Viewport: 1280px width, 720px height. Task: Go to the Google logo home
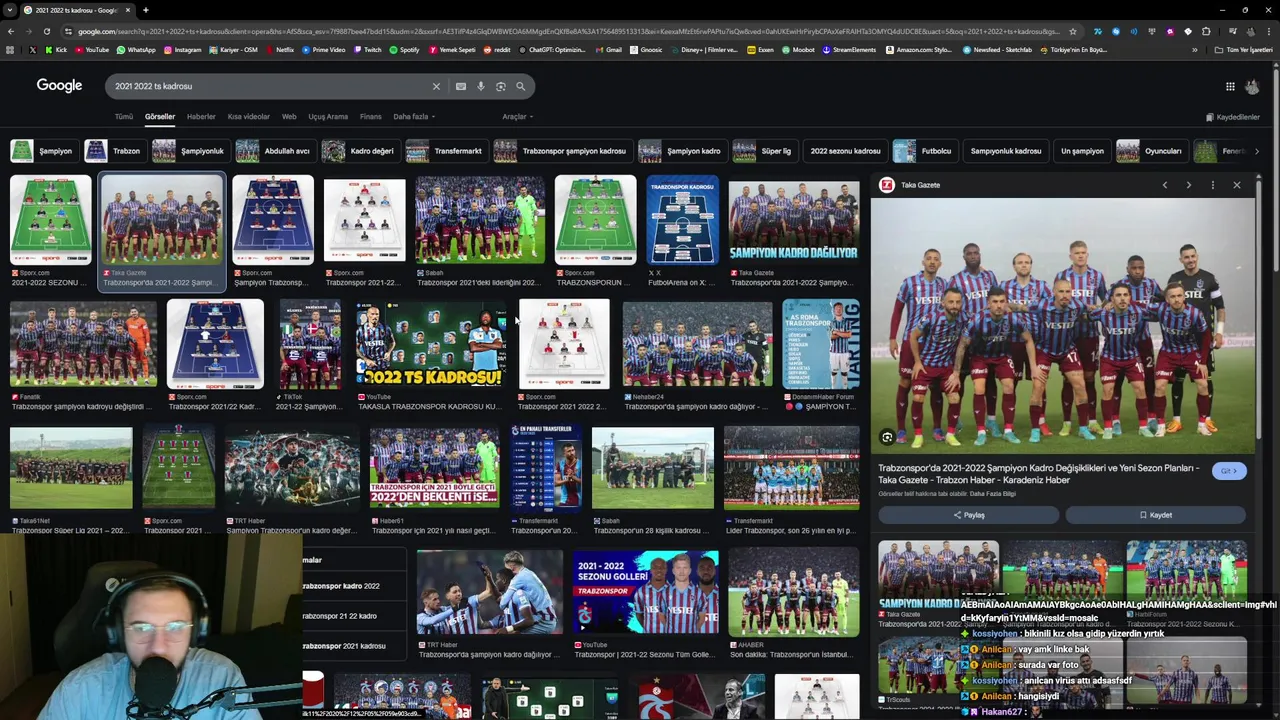(59, 86)
